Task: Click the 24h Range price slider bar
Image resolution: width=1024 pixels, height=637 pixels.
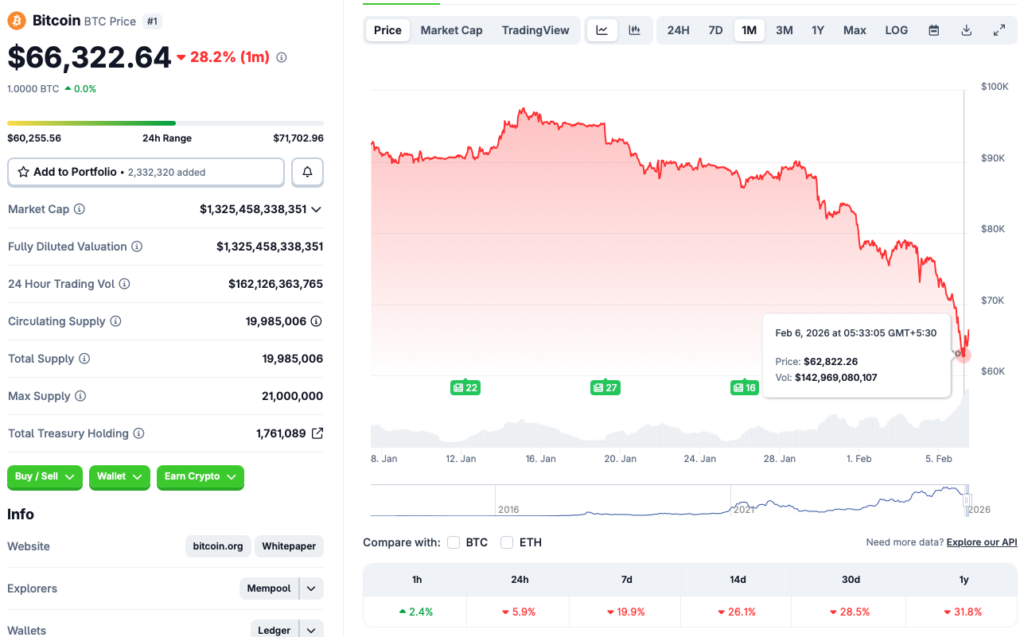Action: pos(165,123)
